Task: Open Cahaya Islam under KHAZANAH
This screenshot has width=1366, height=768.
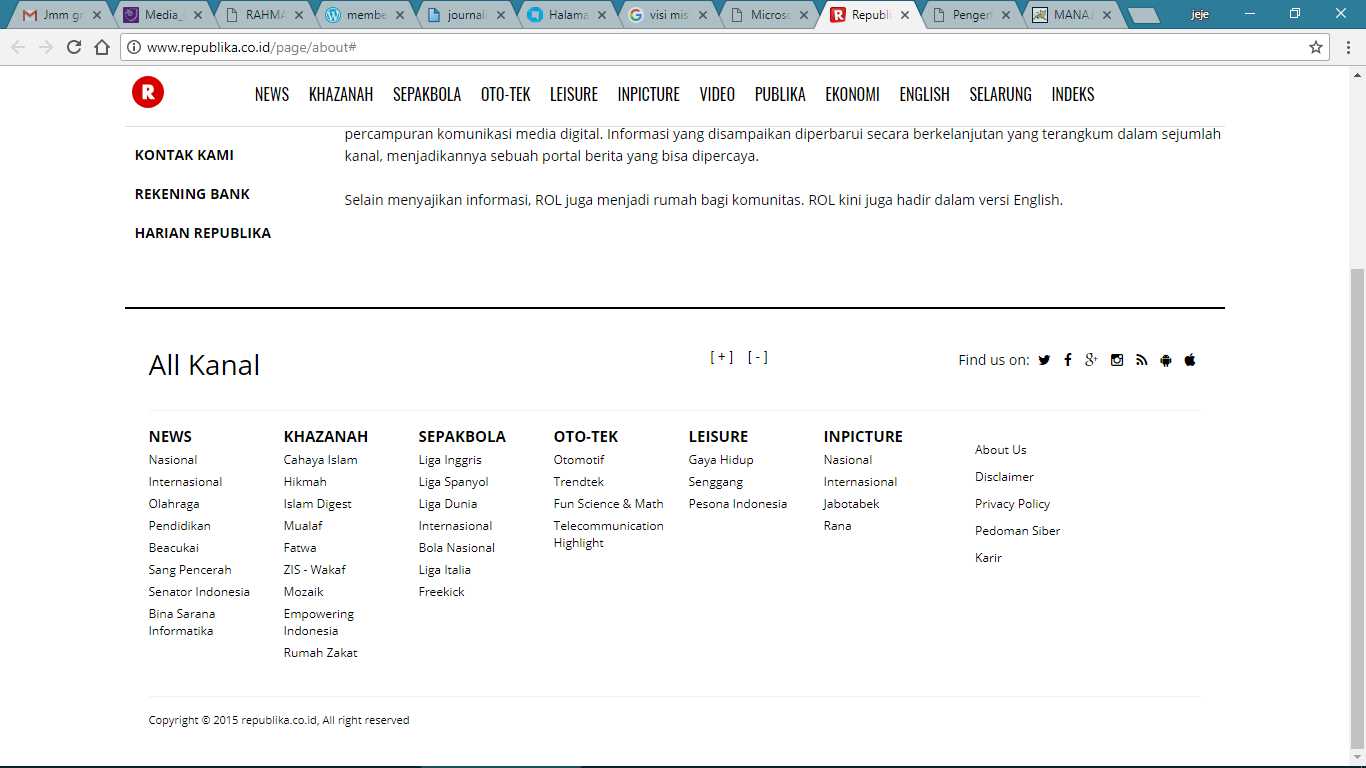Action: (321, 460)
